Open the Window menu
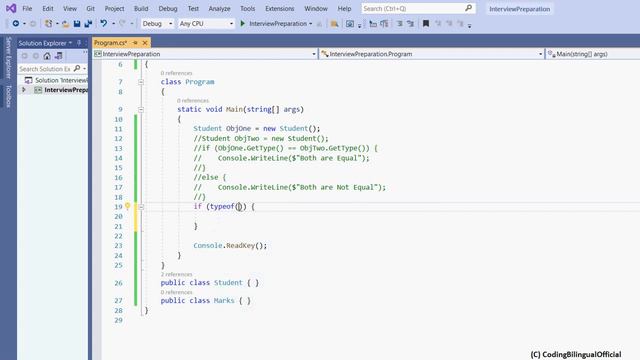 pos(316,8)
